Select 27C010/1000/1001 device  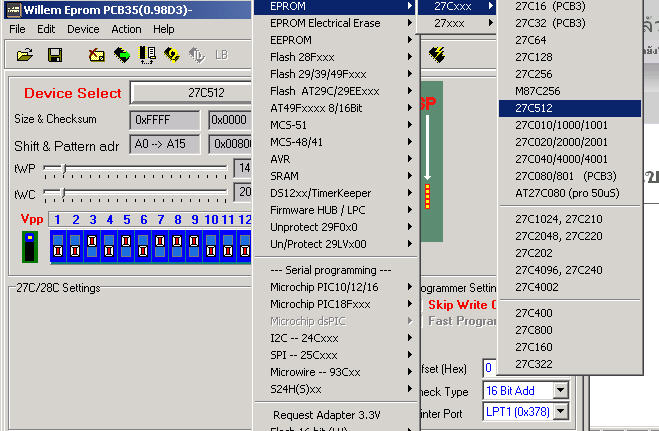click(x=570, y=125)
